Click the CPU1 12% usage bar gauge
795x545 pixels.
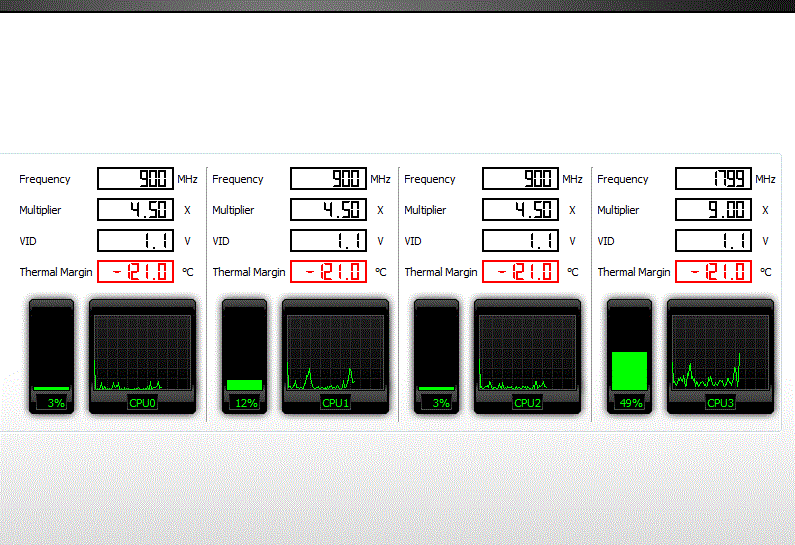[x=244, y=356]
